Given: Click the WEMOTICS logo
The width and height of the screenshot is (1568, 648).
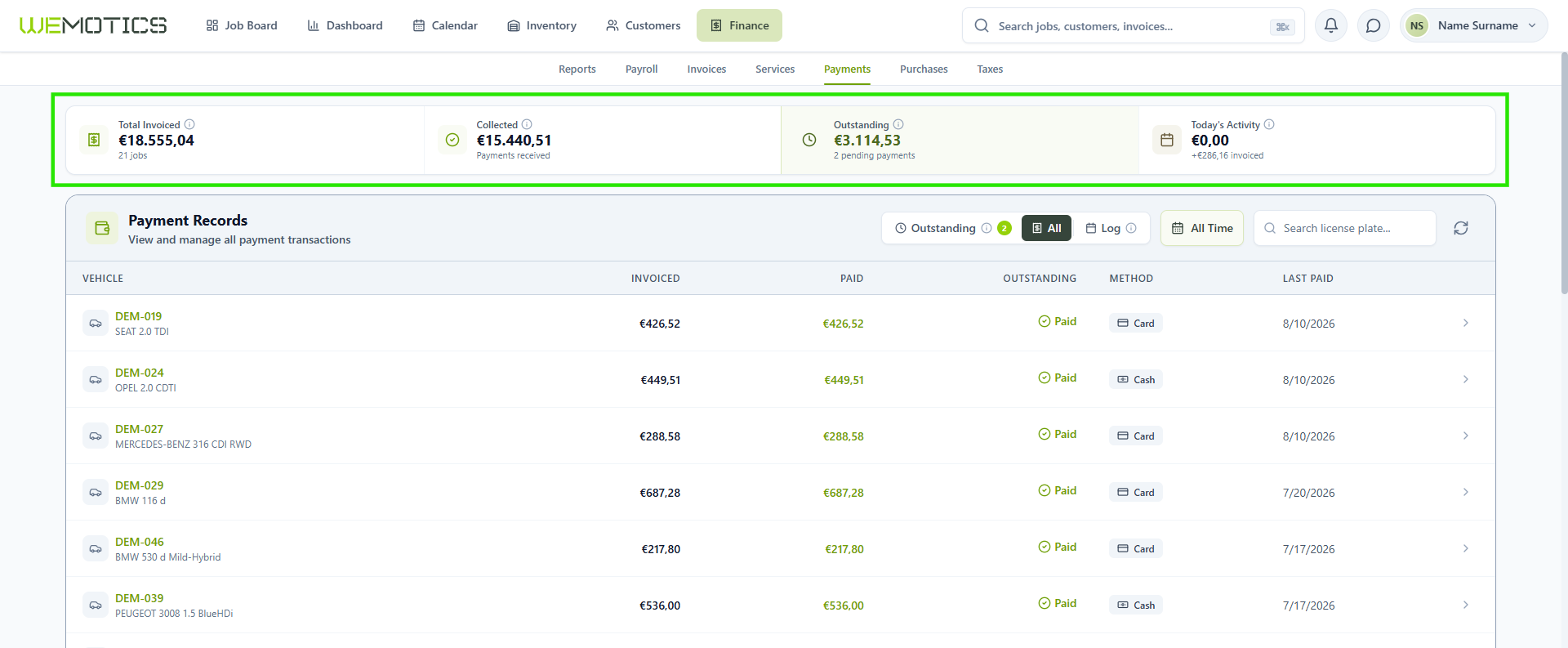Looking at the screenshot, I should 93,25.
